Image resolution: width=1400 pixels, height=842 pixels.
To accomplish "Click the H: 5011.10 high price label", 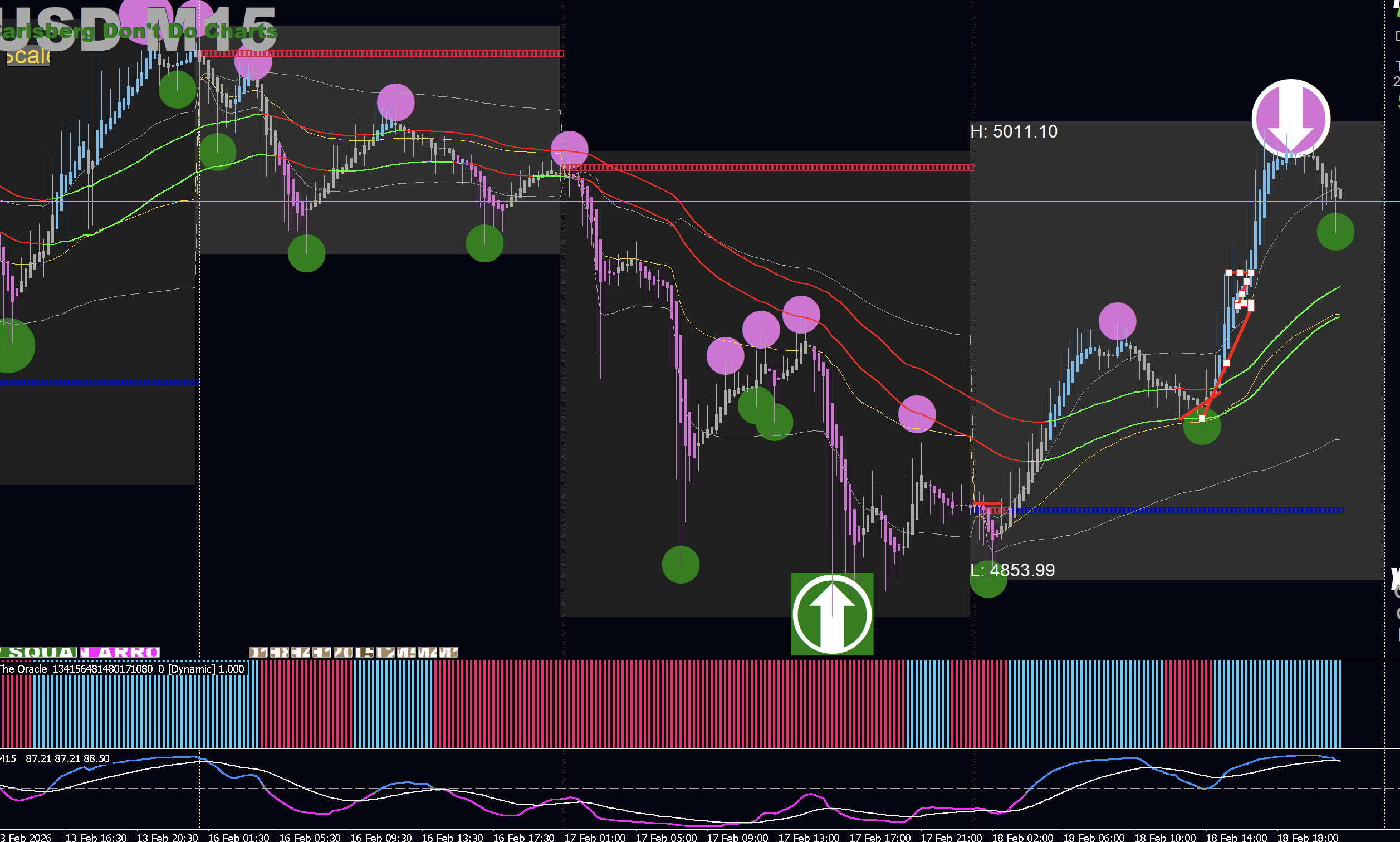I will [1013, 131].
